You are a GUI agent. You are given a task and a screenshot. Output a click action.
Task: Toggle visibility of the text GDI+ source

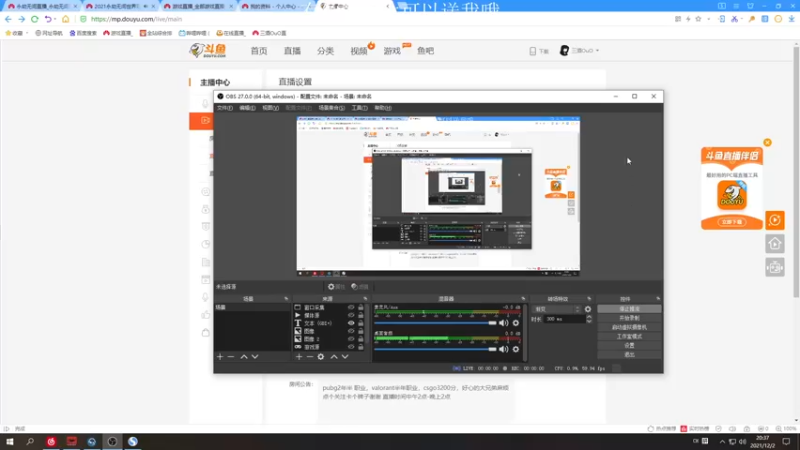tap(351, 323)
